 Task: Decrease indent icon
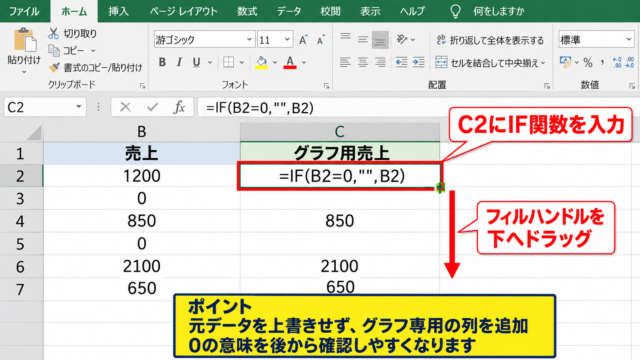[401, 62]
